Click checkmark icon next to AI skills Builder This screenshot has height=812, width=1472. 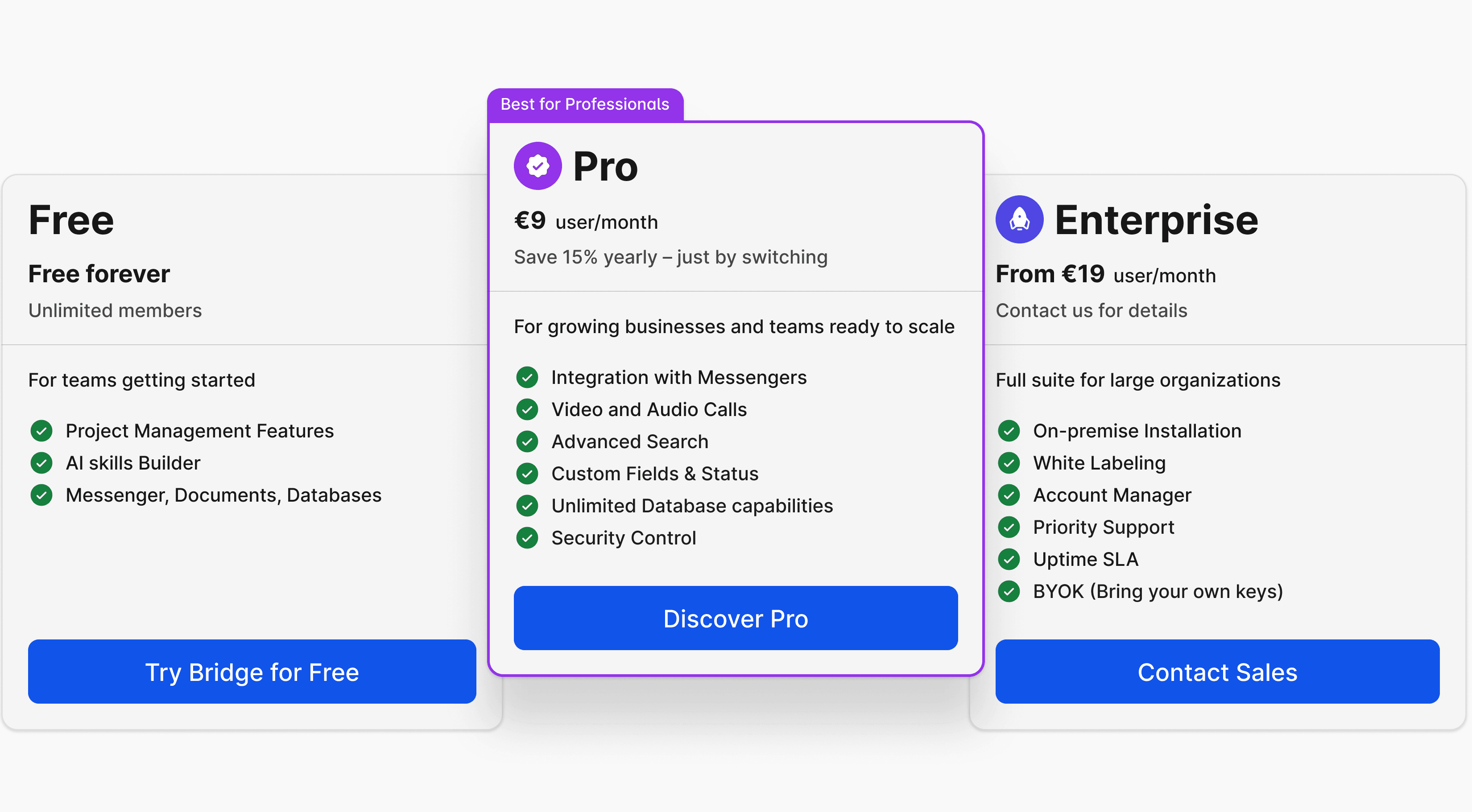pyautogui.click(x=41, y=463)
